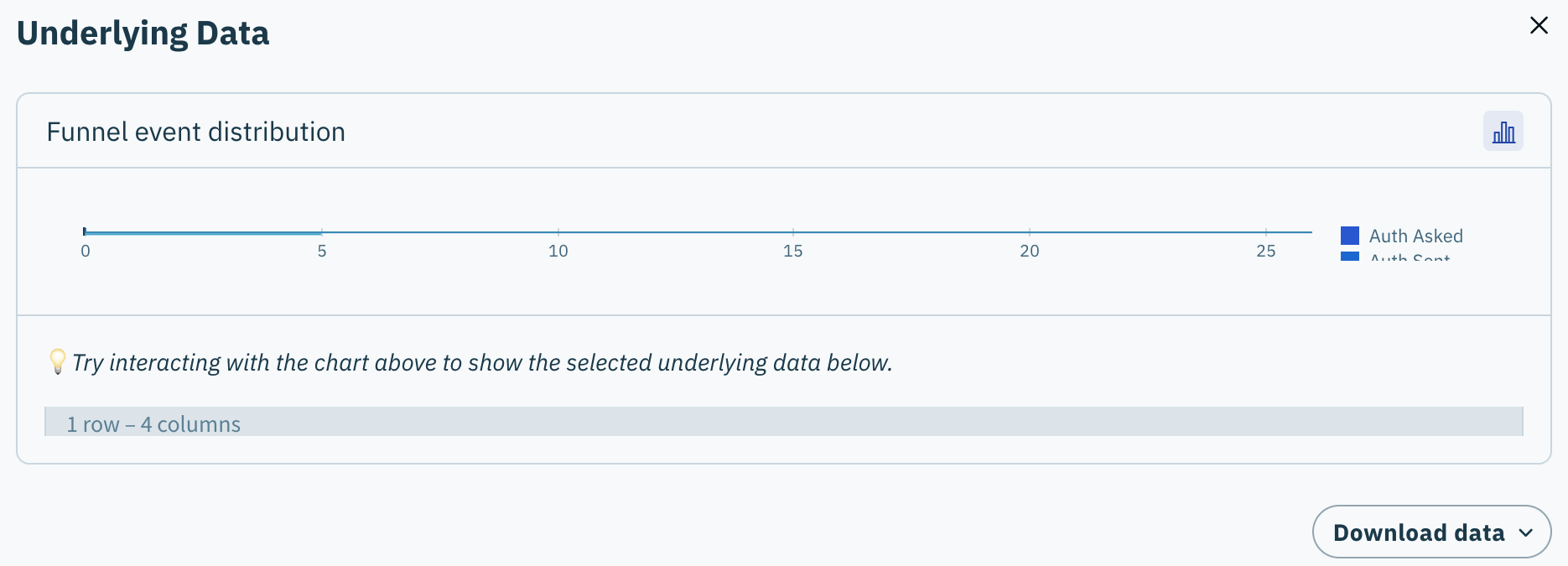Open the Download data dropdown

1419,532
